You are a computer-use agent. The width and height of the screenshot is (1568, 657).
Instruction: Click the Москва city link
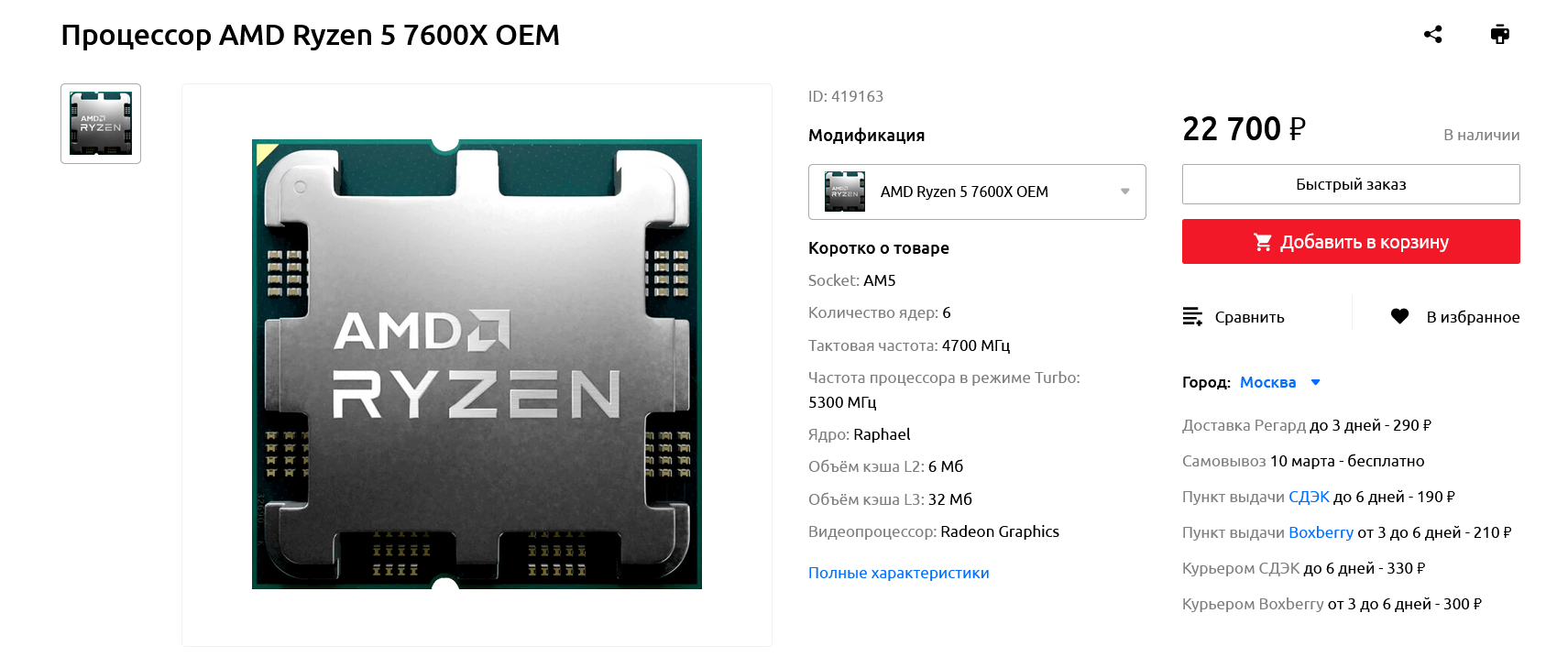coord(1267,382)
